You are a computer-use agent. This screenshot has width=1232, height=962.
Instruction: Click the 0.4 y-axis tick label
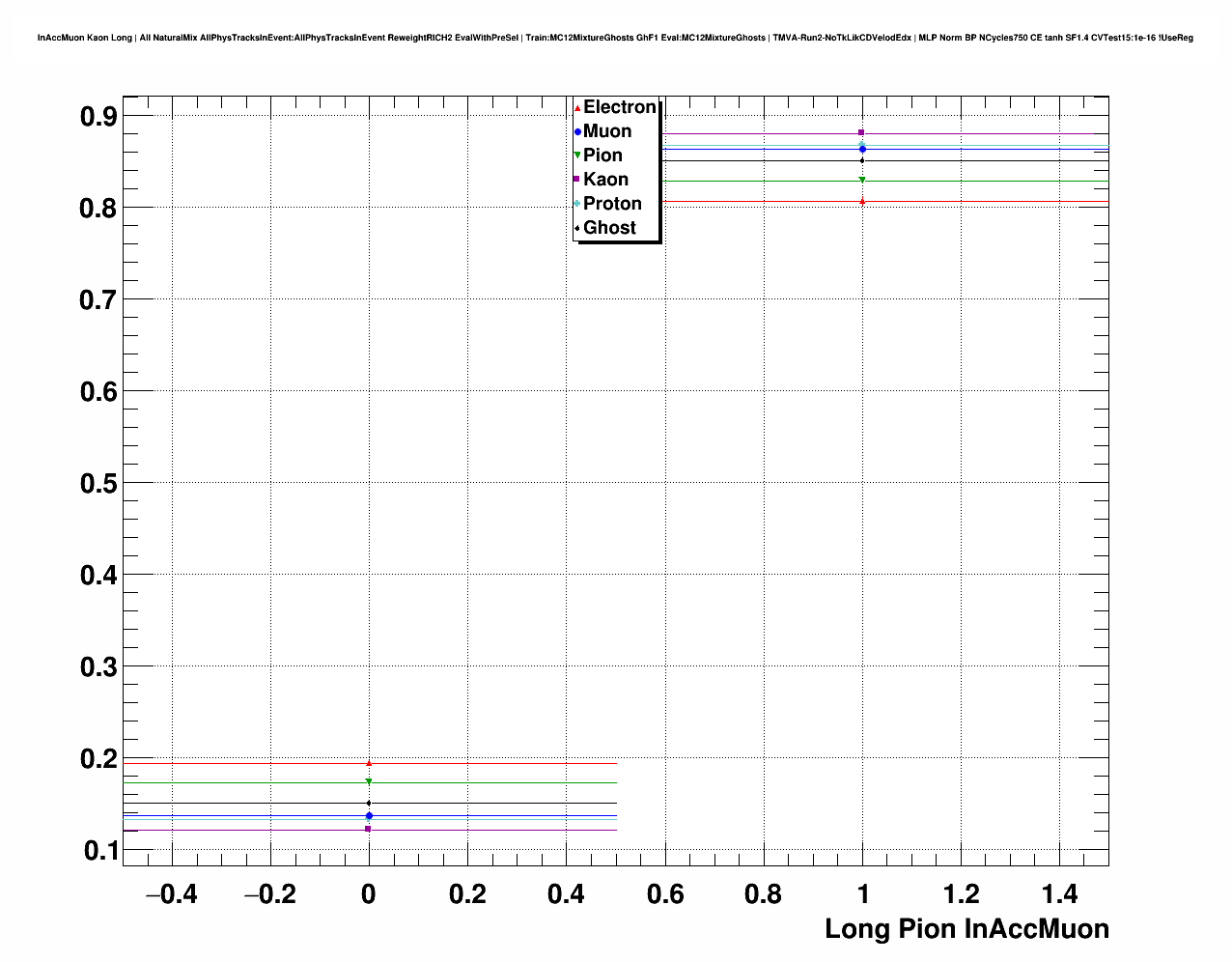pos(98,575)
